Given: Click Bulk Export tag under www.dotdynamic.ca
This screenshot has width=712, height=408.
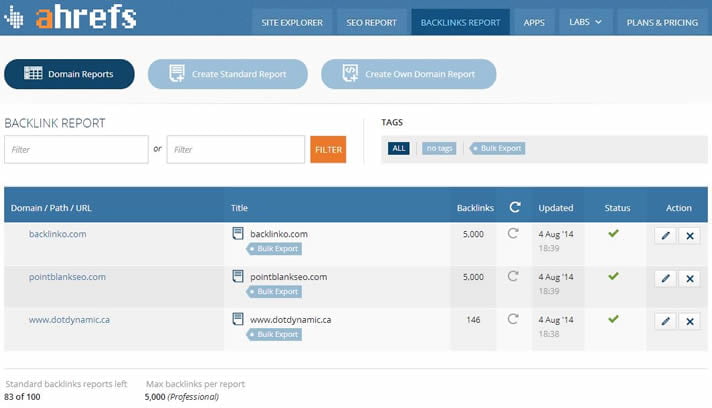Looking at the screenshot, I should point(274,334).
